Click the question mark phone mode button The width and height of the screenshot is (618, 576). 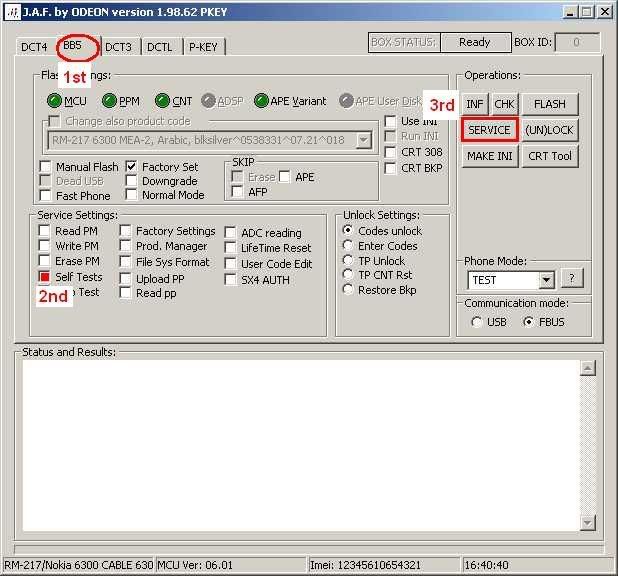click(x=572, y=279)
